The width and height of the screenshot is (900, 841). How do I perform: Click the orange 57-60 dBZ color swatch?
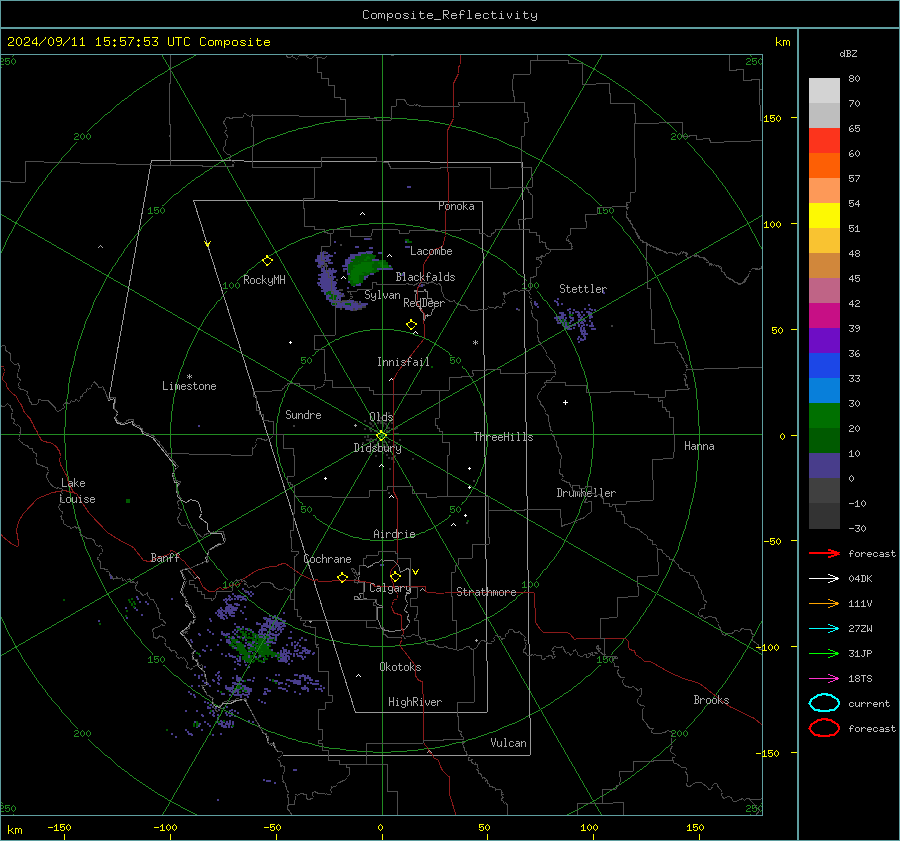tap(824, 165)
